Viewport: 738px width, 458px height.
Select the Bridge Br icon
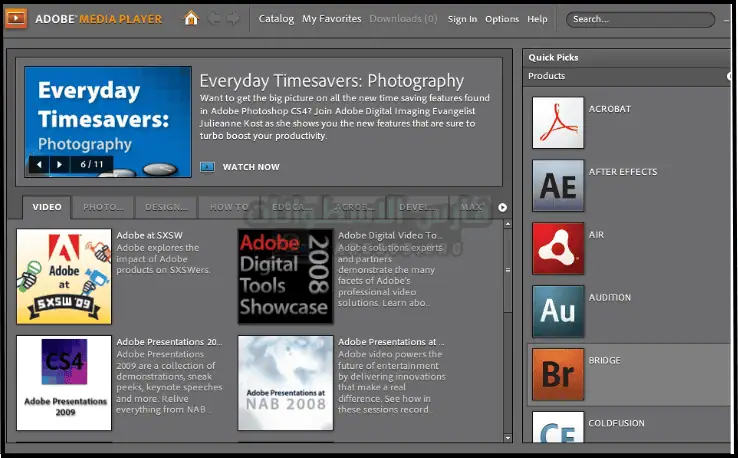[557, 374]
